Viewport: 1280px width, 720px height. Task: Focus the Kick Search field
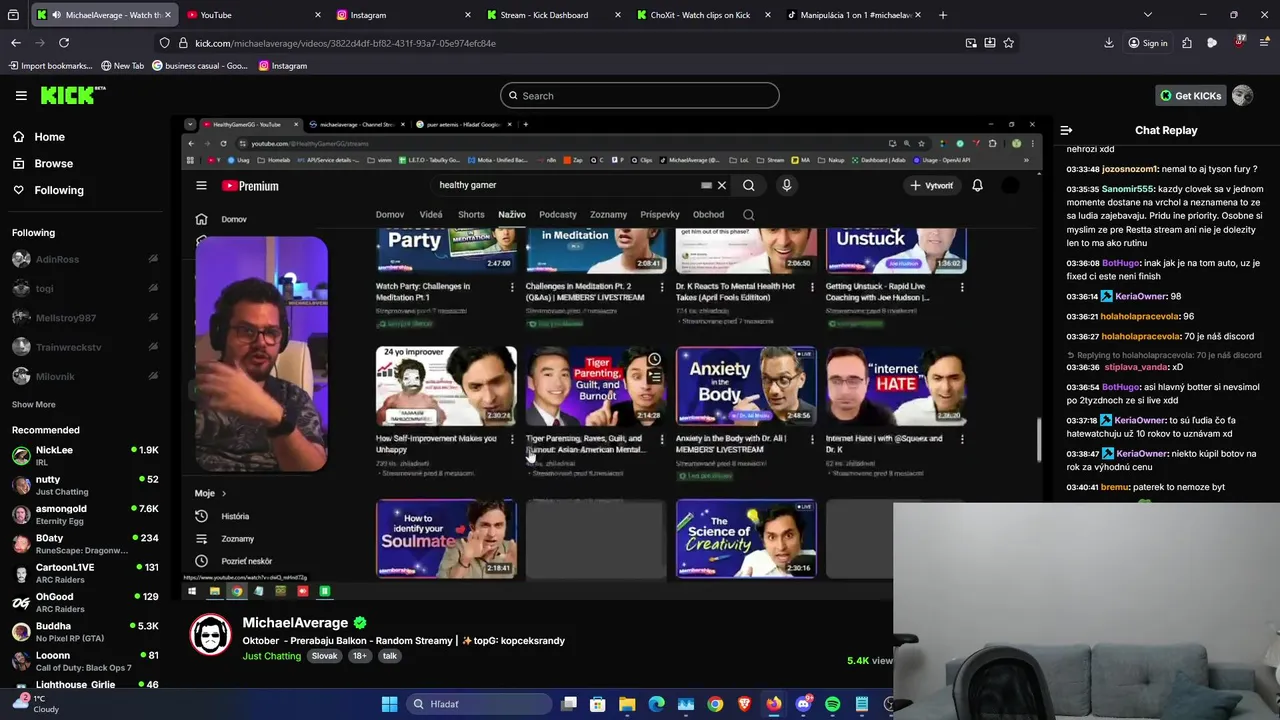(640, 96)
